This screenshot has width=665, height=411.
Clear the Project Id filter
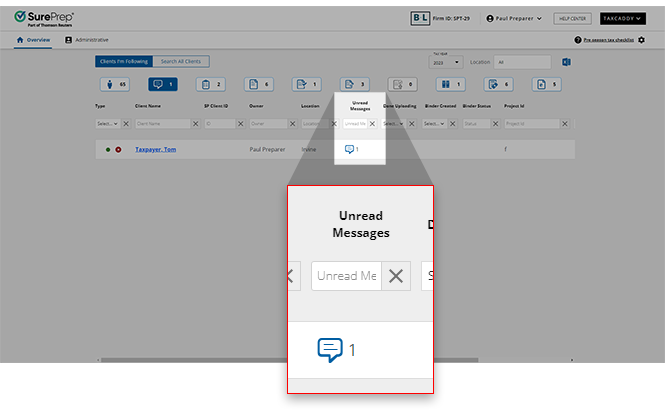[565, 124]
